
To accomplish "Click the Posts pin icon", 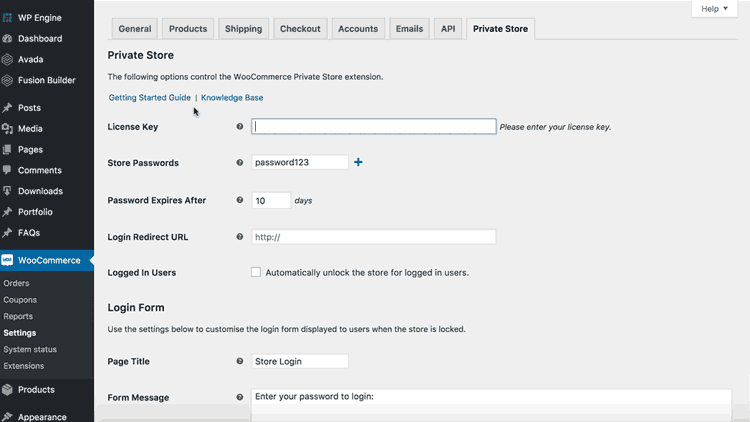I will pos(7,108).
